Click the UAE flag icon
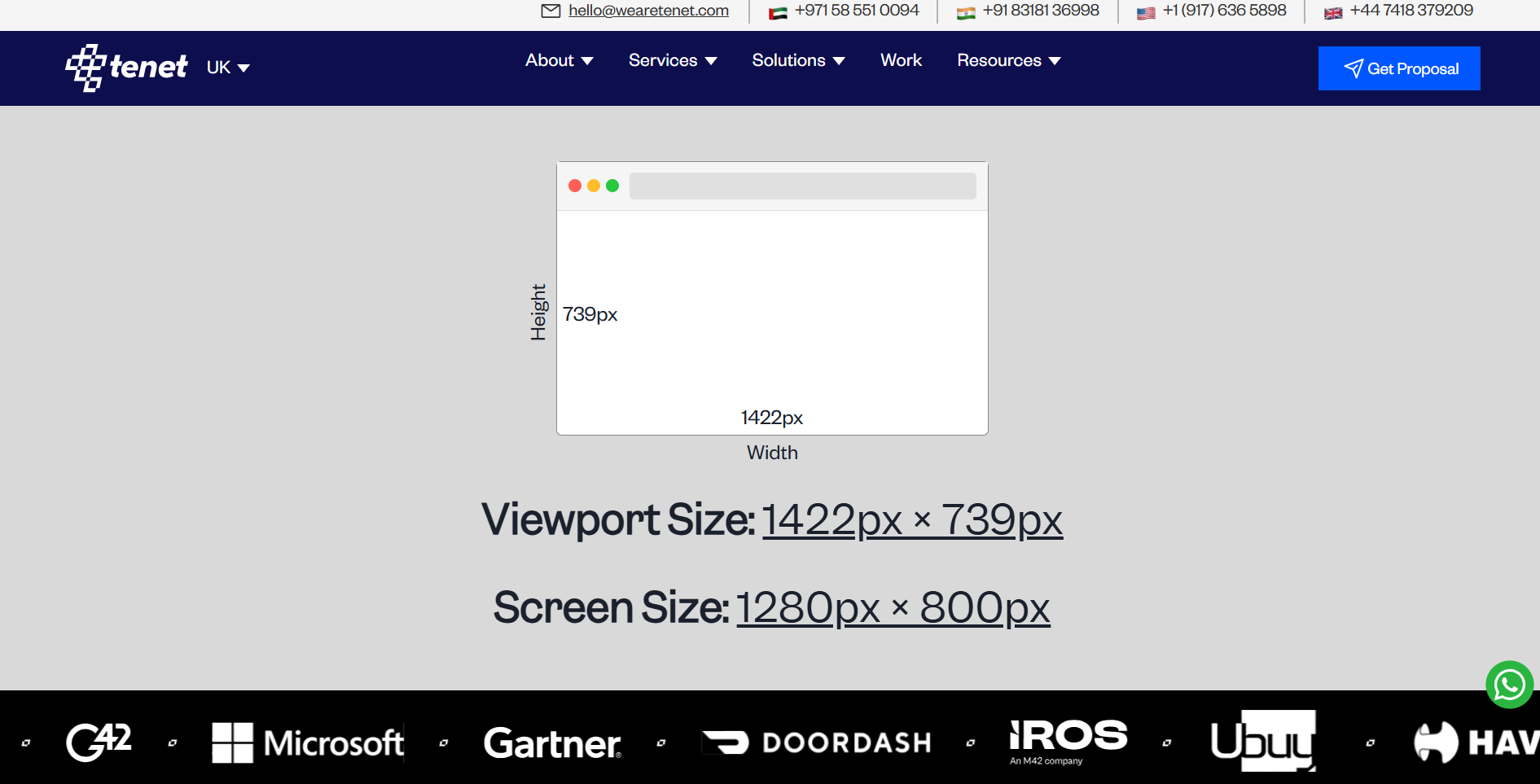This screenshot has width=1540, height=784. pos(778,12)
